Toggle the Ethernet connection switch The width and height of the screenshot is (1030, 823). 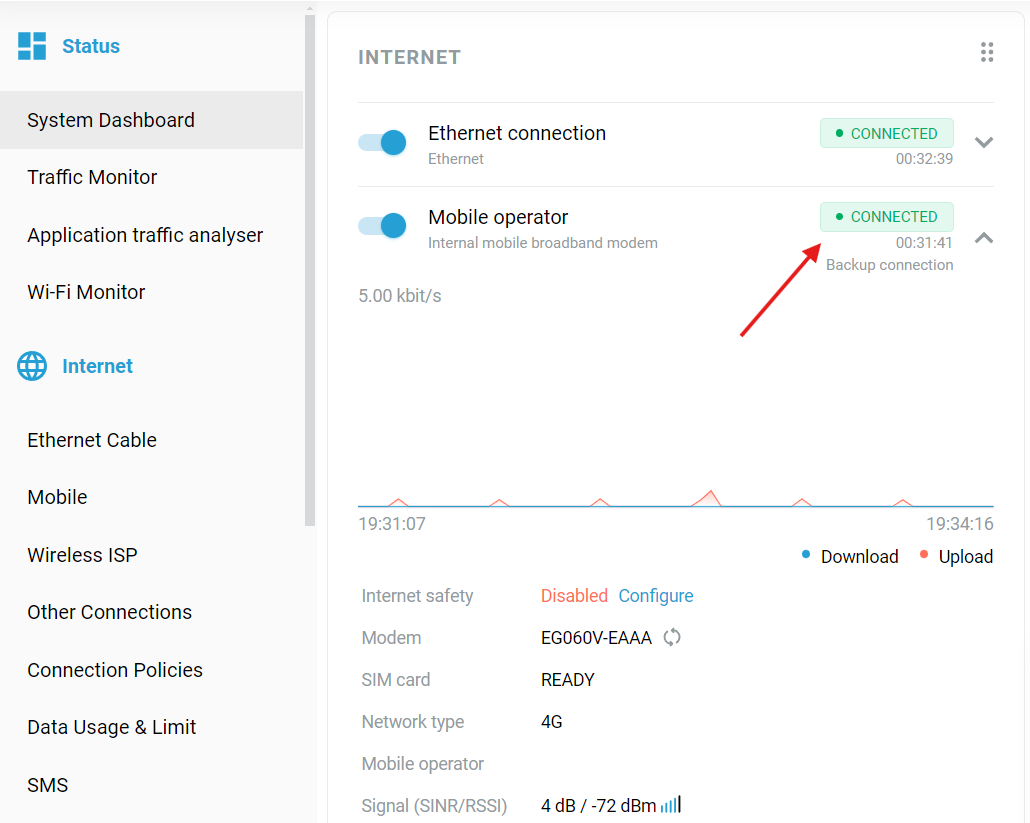382,143
